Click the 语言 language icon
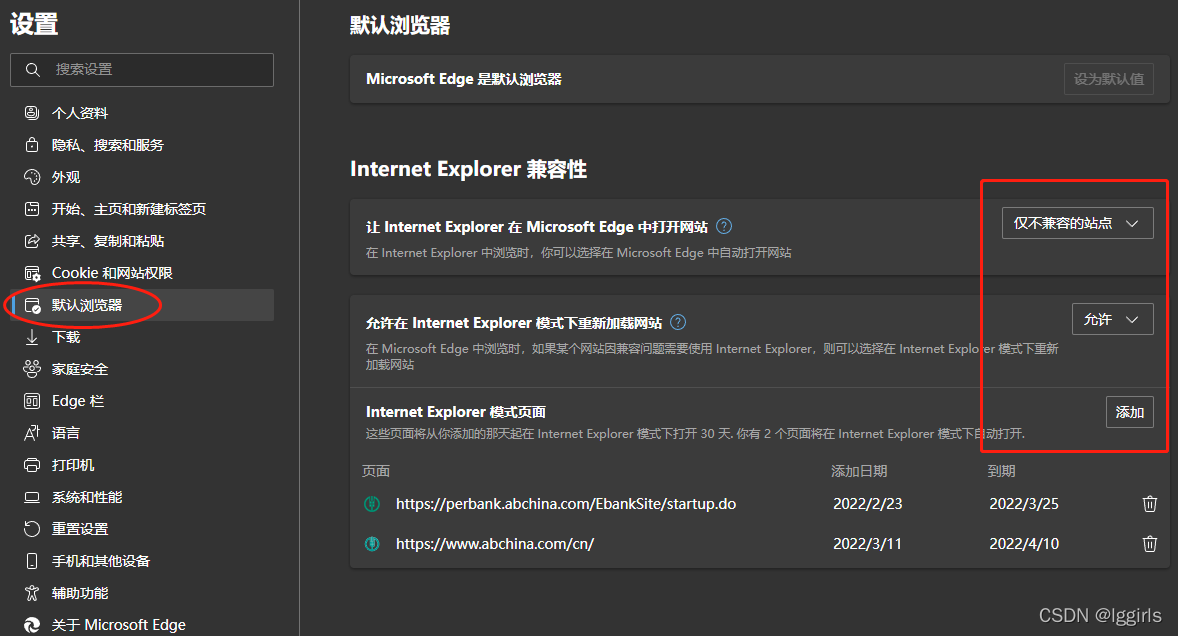The width and height of the screenshot is (1178, 636). point(32,433)
